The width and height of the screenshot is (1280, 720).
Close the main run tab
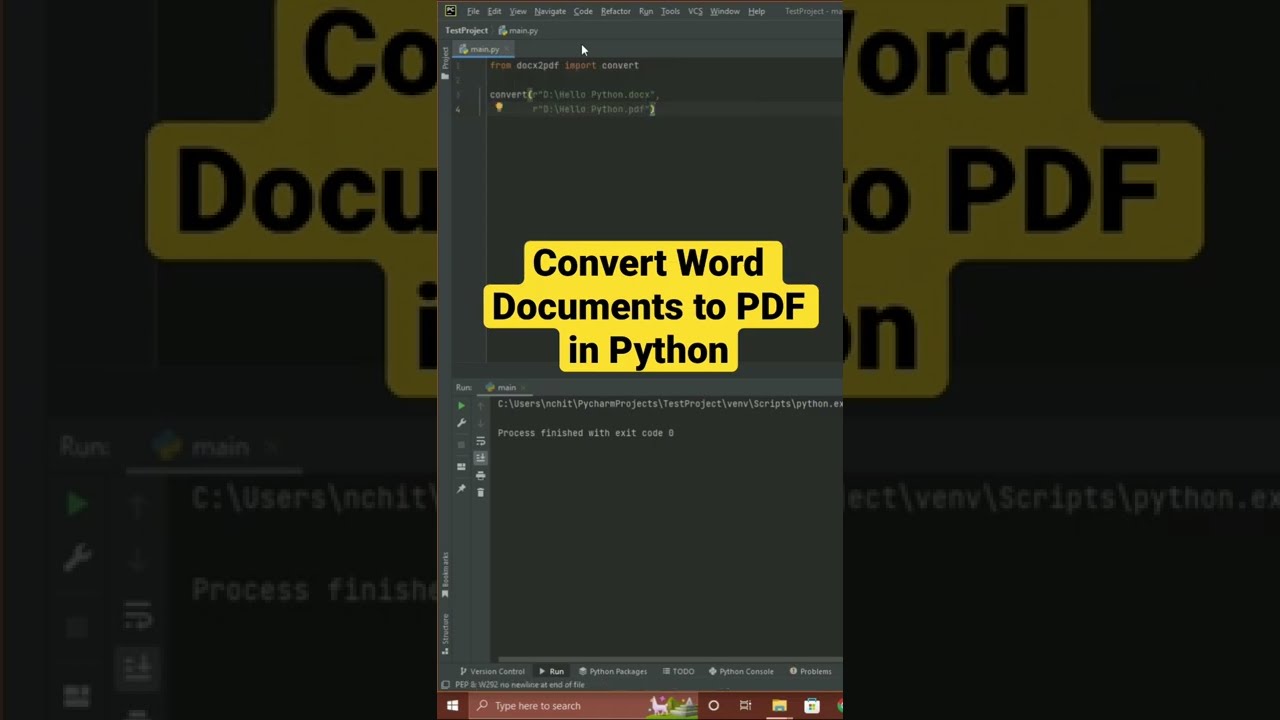524,387
